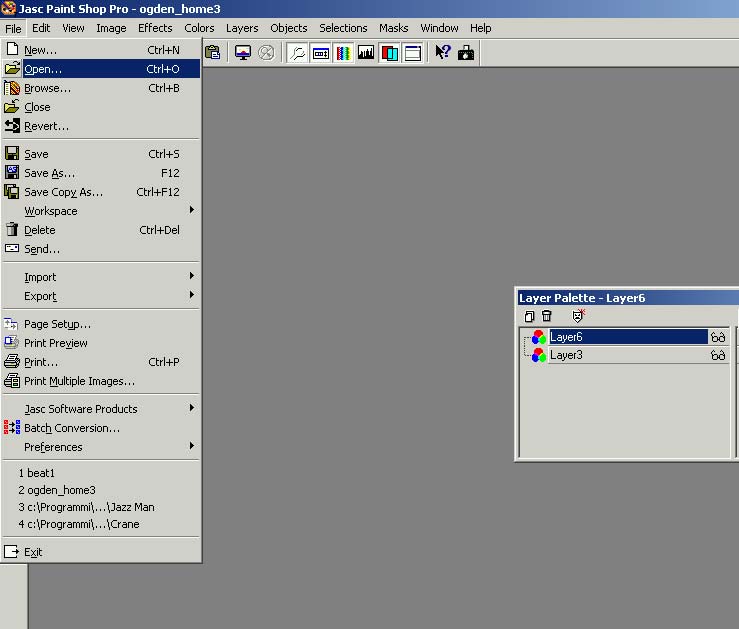Click the new layer icon in Layer Palette

[x=529, y=316]
